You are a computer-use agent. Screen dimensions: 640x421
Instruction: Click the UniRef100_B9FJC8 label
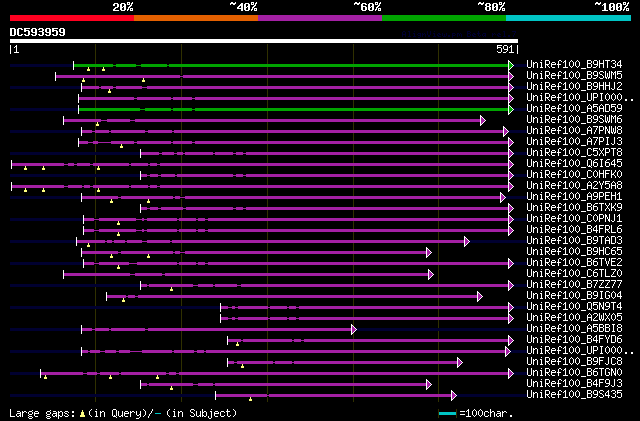click(x=574, y=362)
